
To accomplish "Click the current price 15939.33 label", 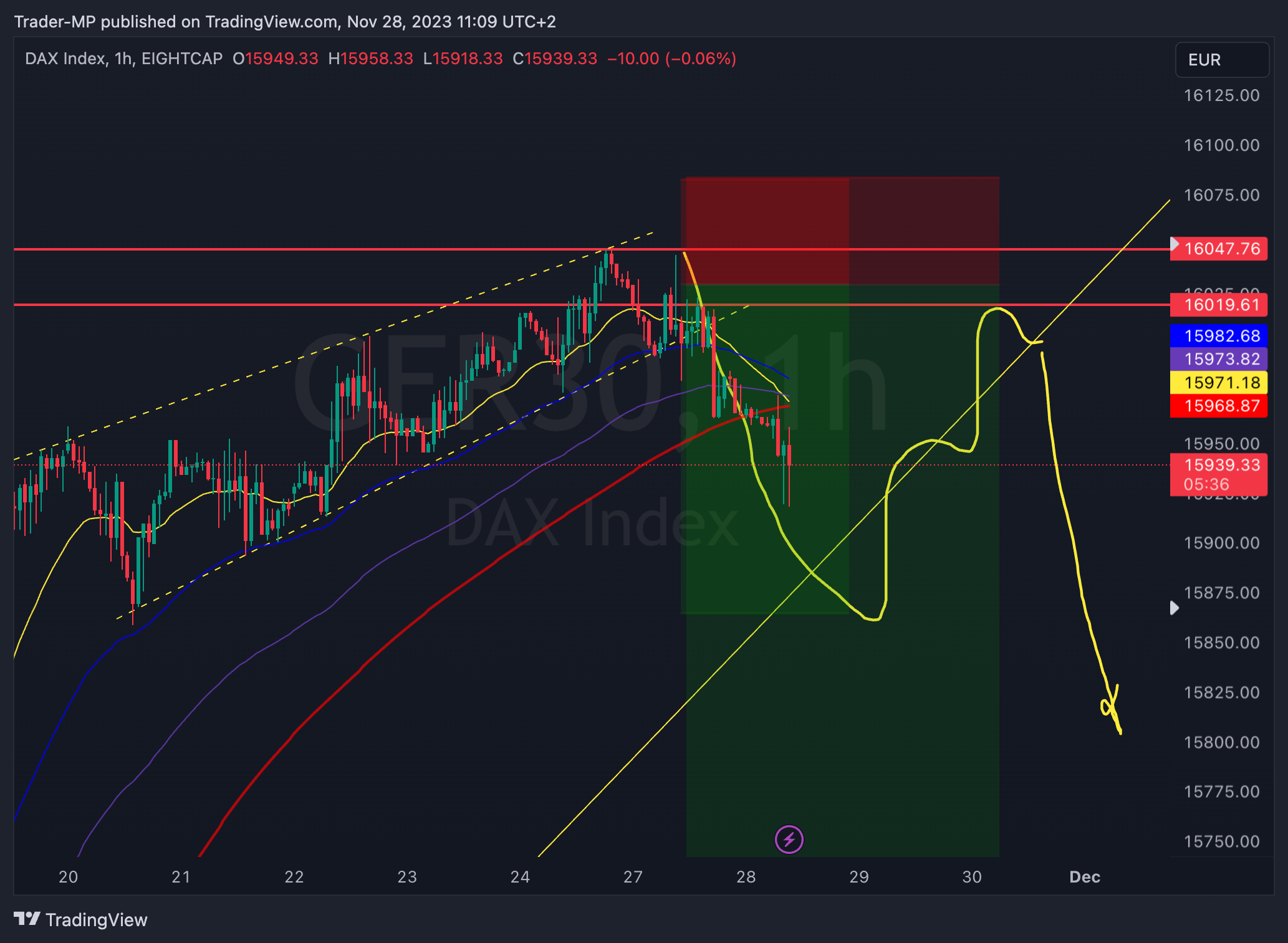I will [1222, 464].
